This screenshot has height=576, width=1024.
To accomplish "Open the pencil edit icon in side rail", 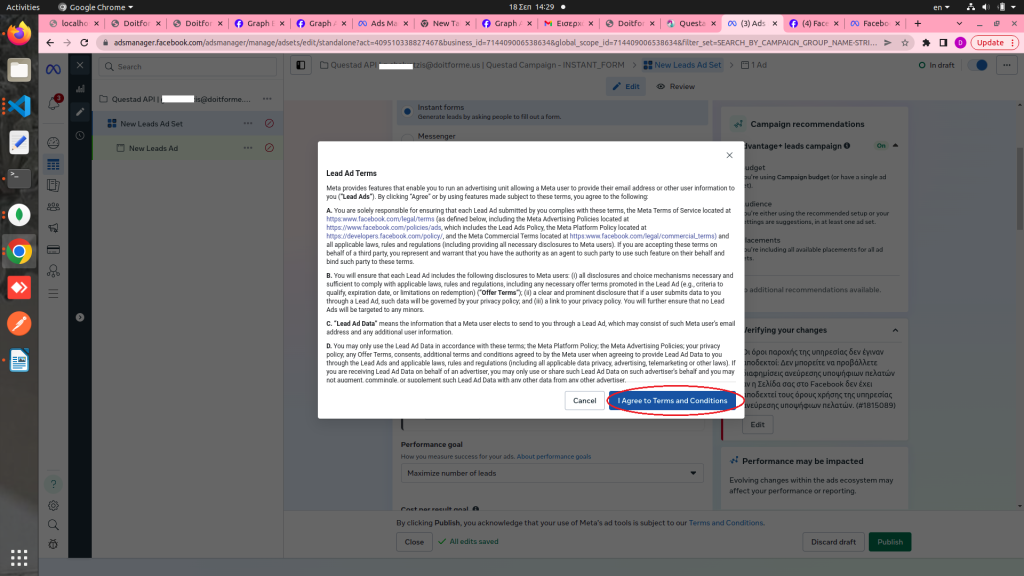I will point(80,111).
